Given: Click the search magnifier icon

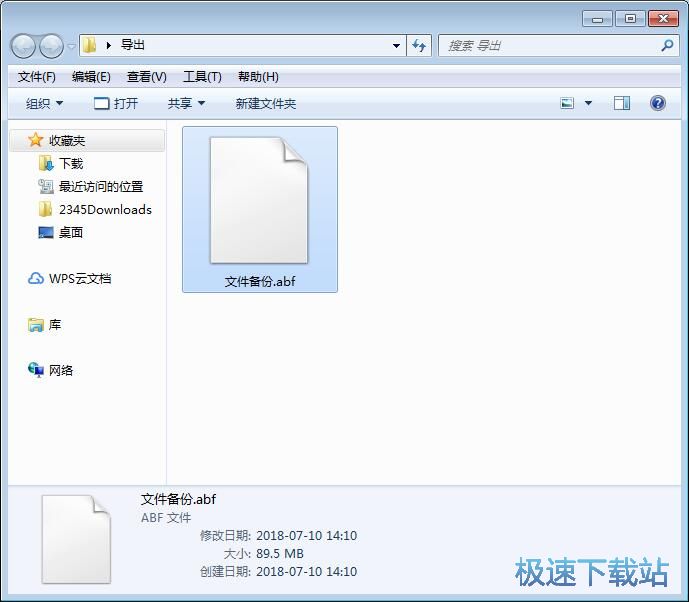Looking at the screenshot, I should point(667,45).
